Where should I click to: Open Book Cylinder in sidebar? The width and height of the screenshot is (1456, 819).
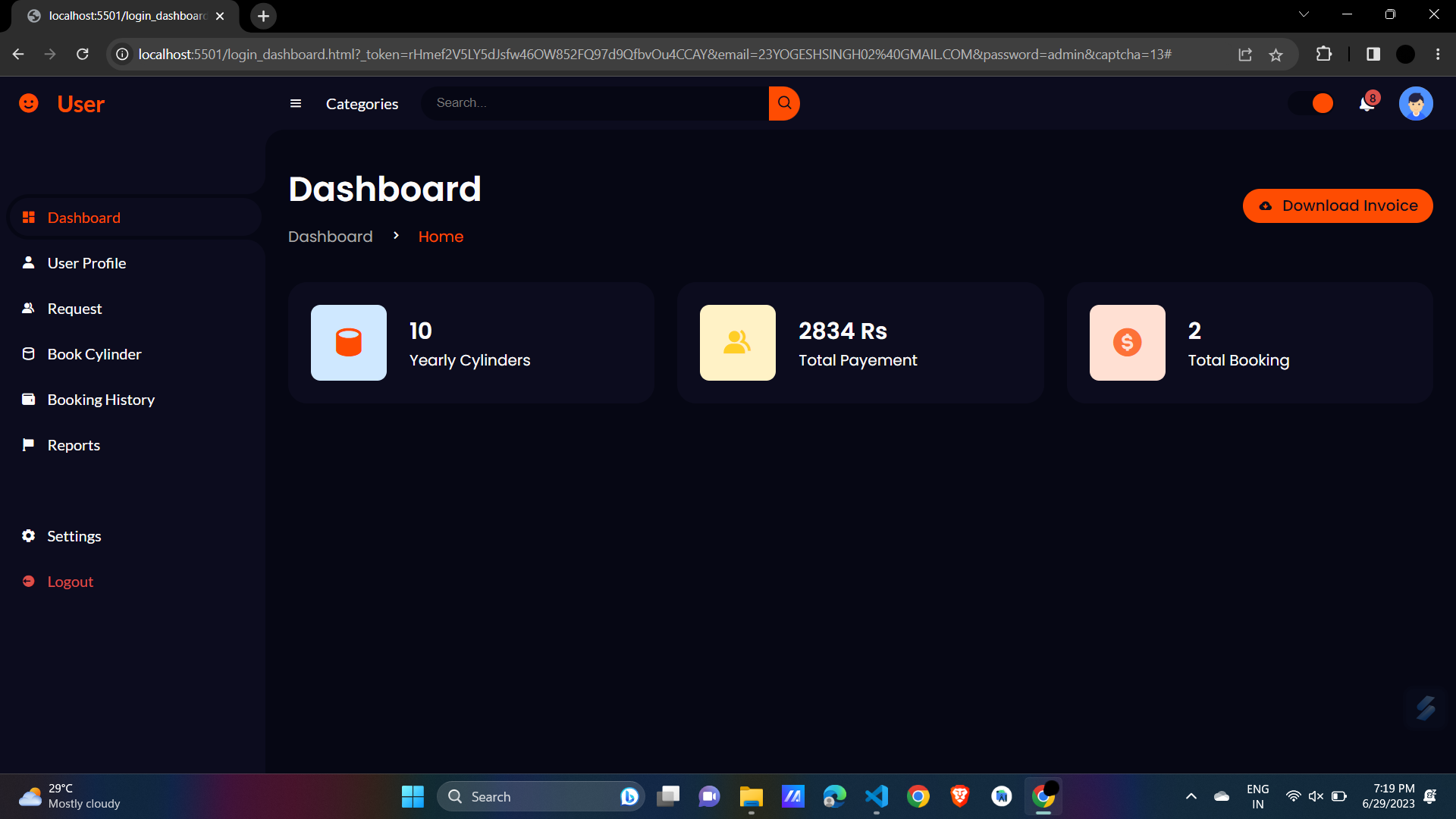pos(94,354)
